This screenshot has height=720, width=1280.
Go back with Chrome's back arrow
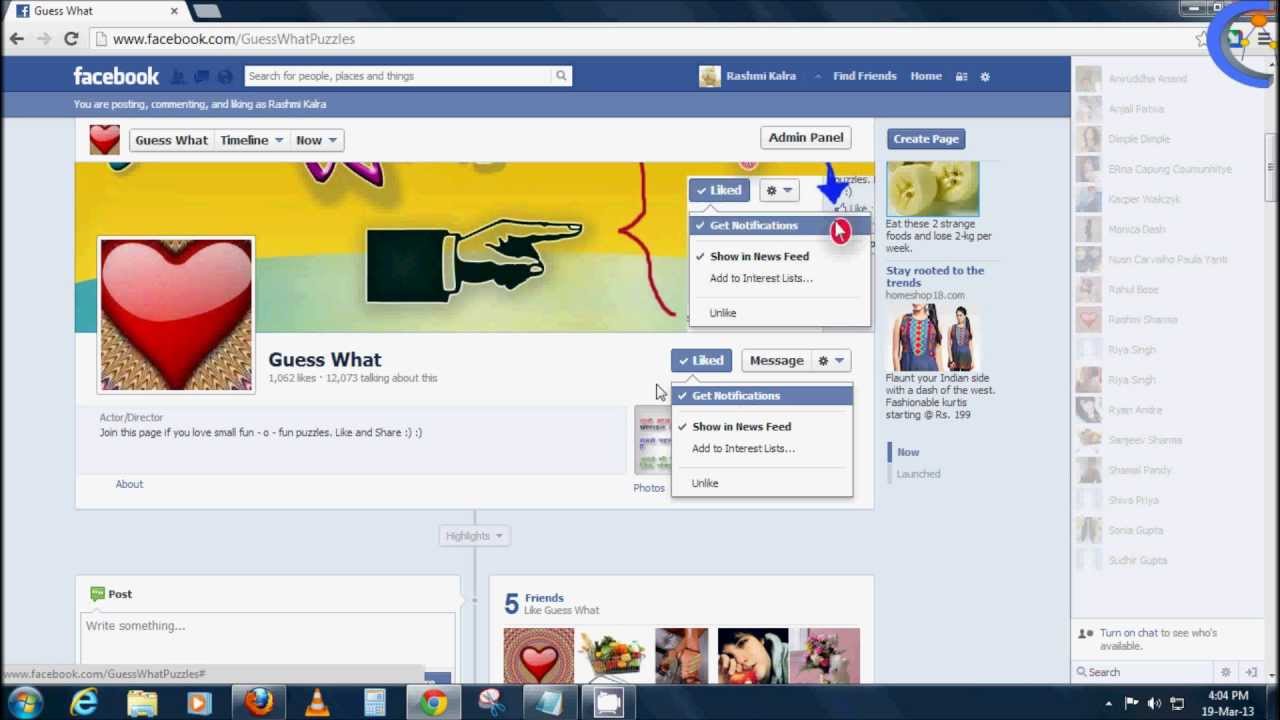(17, 39)
